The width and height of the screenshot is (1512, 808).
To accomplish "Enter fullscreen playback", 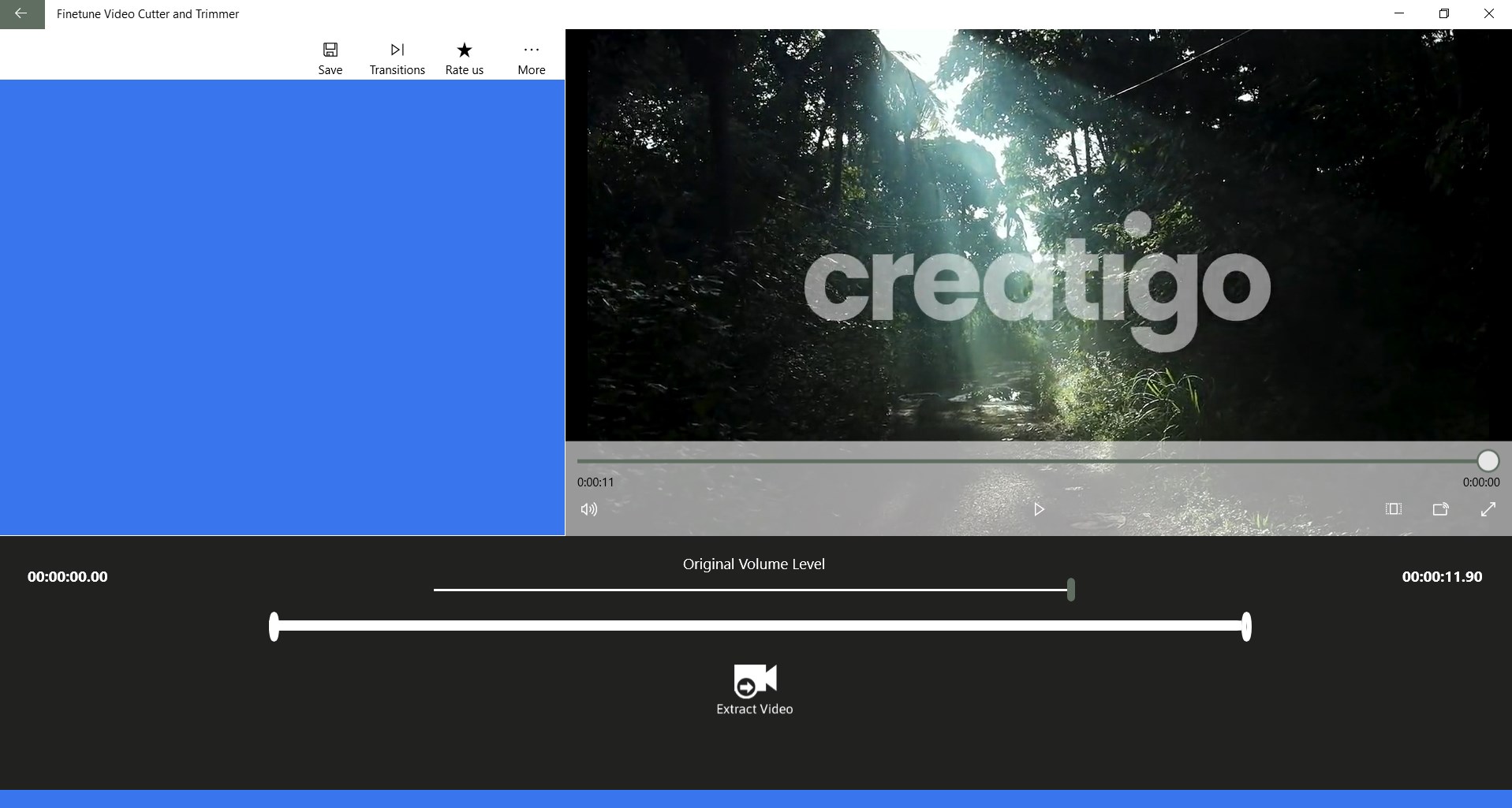I will pyautogui.click(x=1488, y=509).
